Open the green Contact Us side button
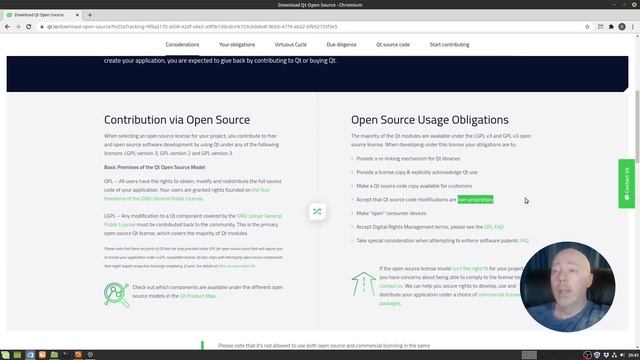Image resolution: width=640 pixels, height=360 pixels. (x=627, y=184)
